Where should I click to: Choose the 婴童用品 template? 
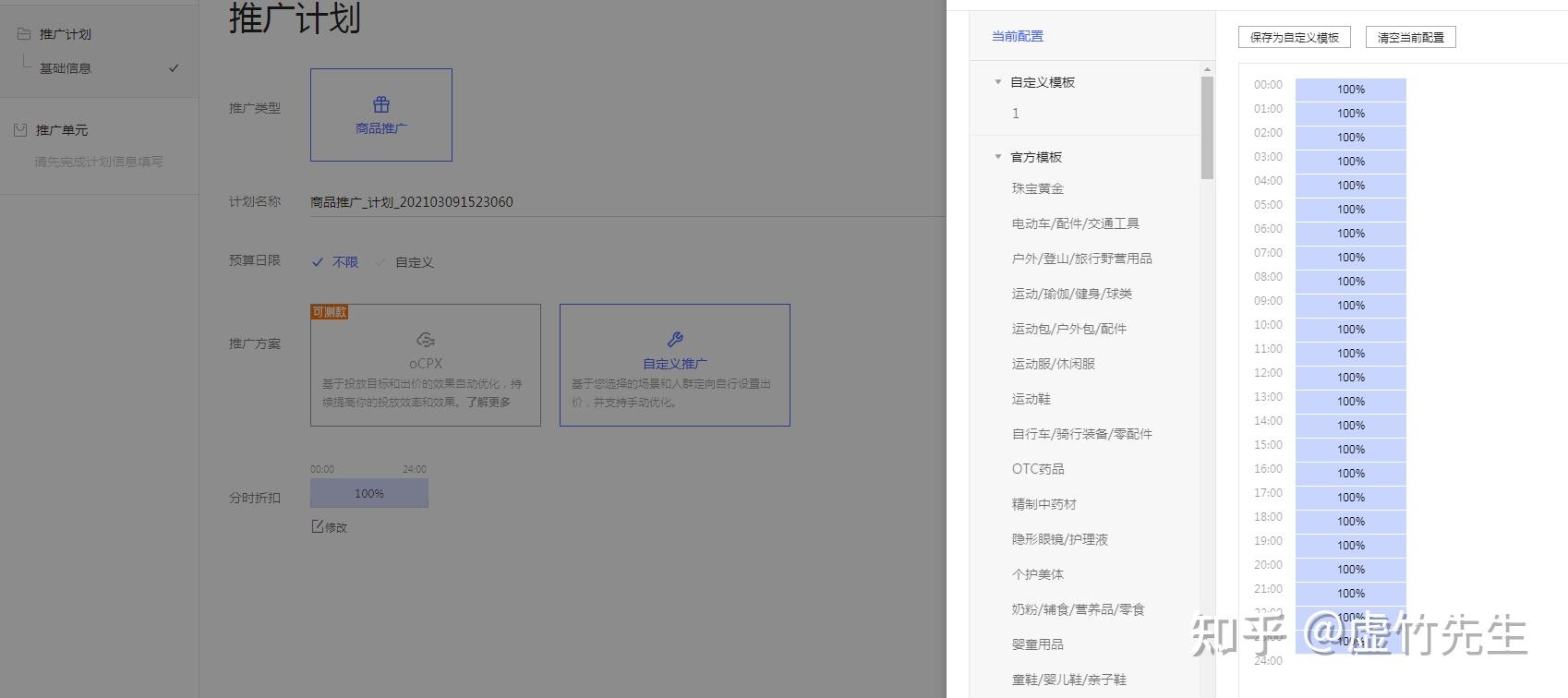point(1038,644)
